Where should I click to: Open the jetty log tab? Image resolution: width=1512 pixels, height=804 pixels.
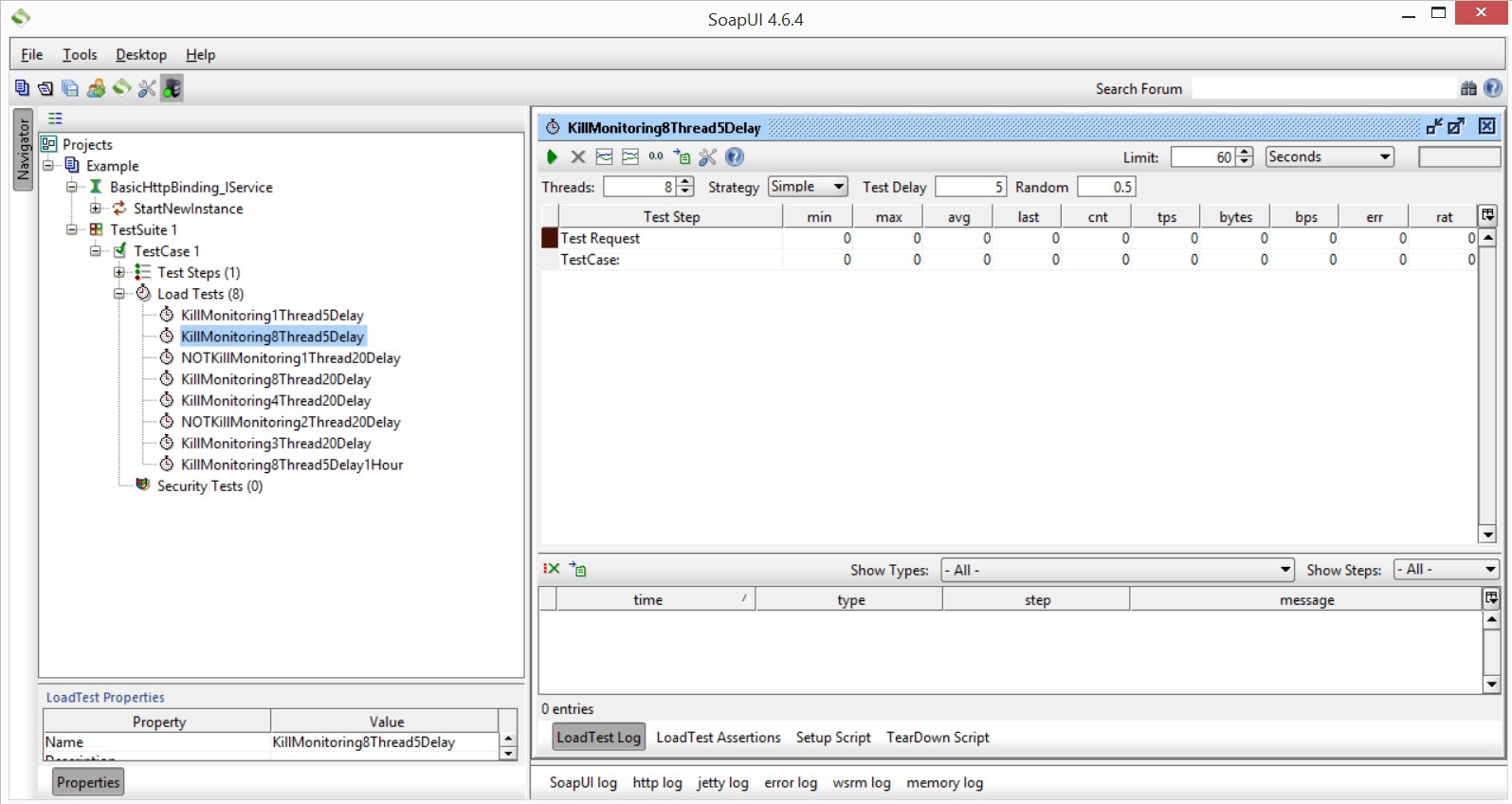point(722,783)
